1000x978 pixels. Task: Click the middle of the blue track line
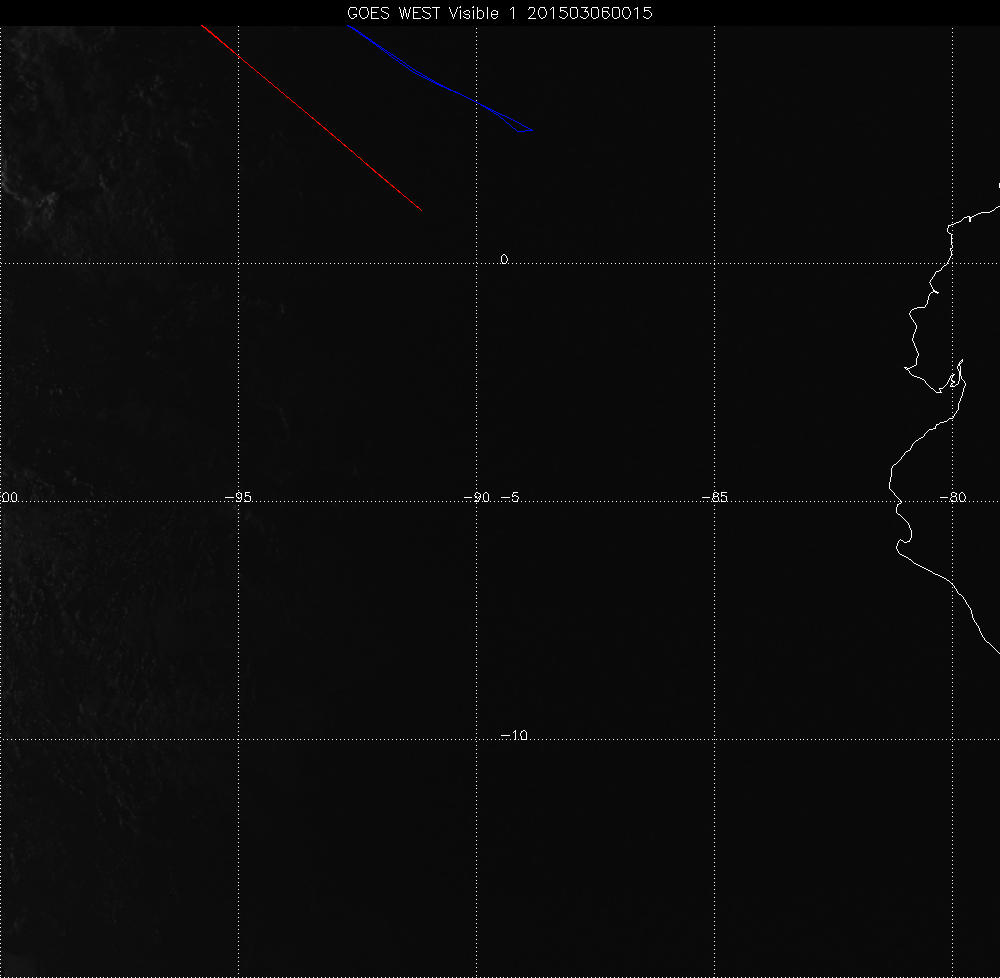[x=440, y=82]
